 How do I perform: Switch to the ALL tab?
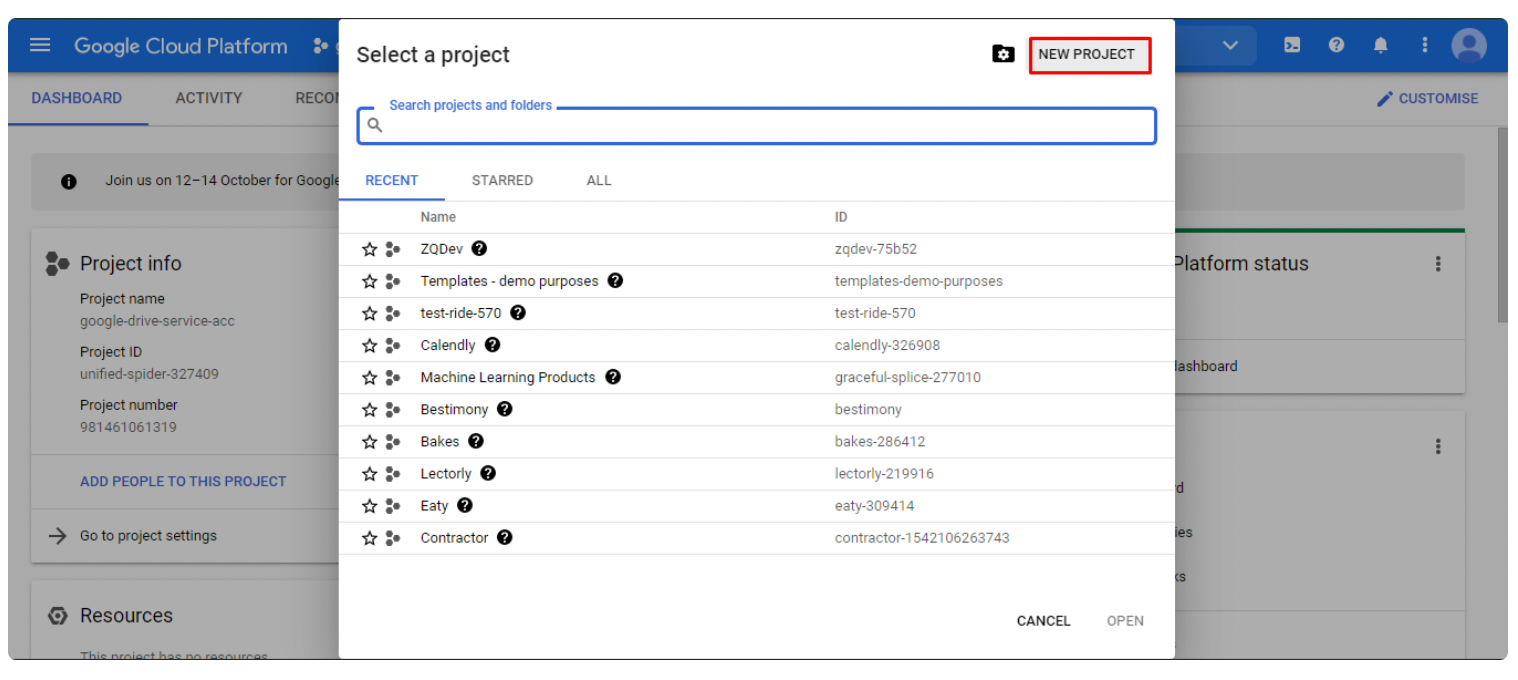[x=599, y=180]
